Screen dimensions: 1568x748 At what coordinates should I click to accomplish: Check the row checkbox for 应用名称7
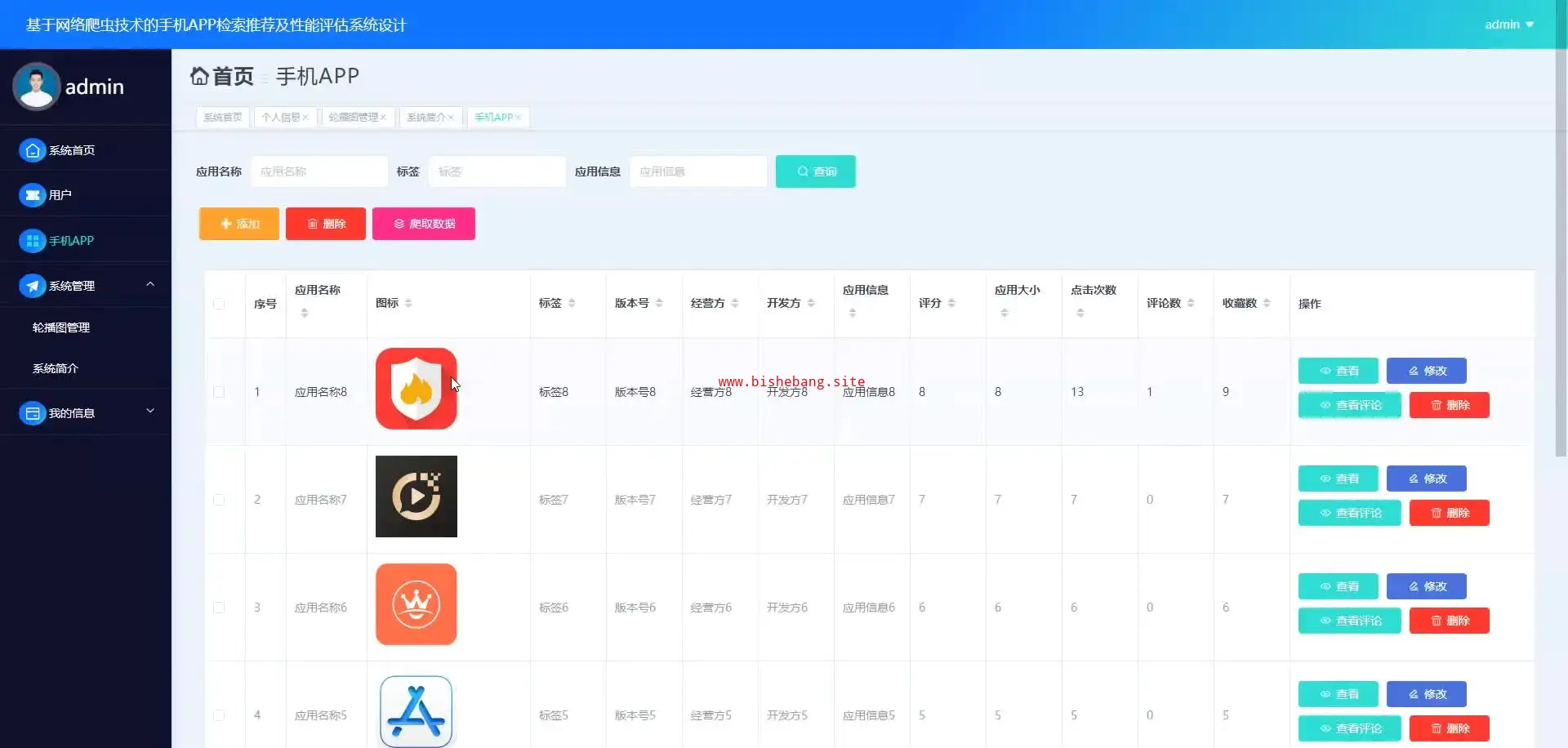point(219,500)
